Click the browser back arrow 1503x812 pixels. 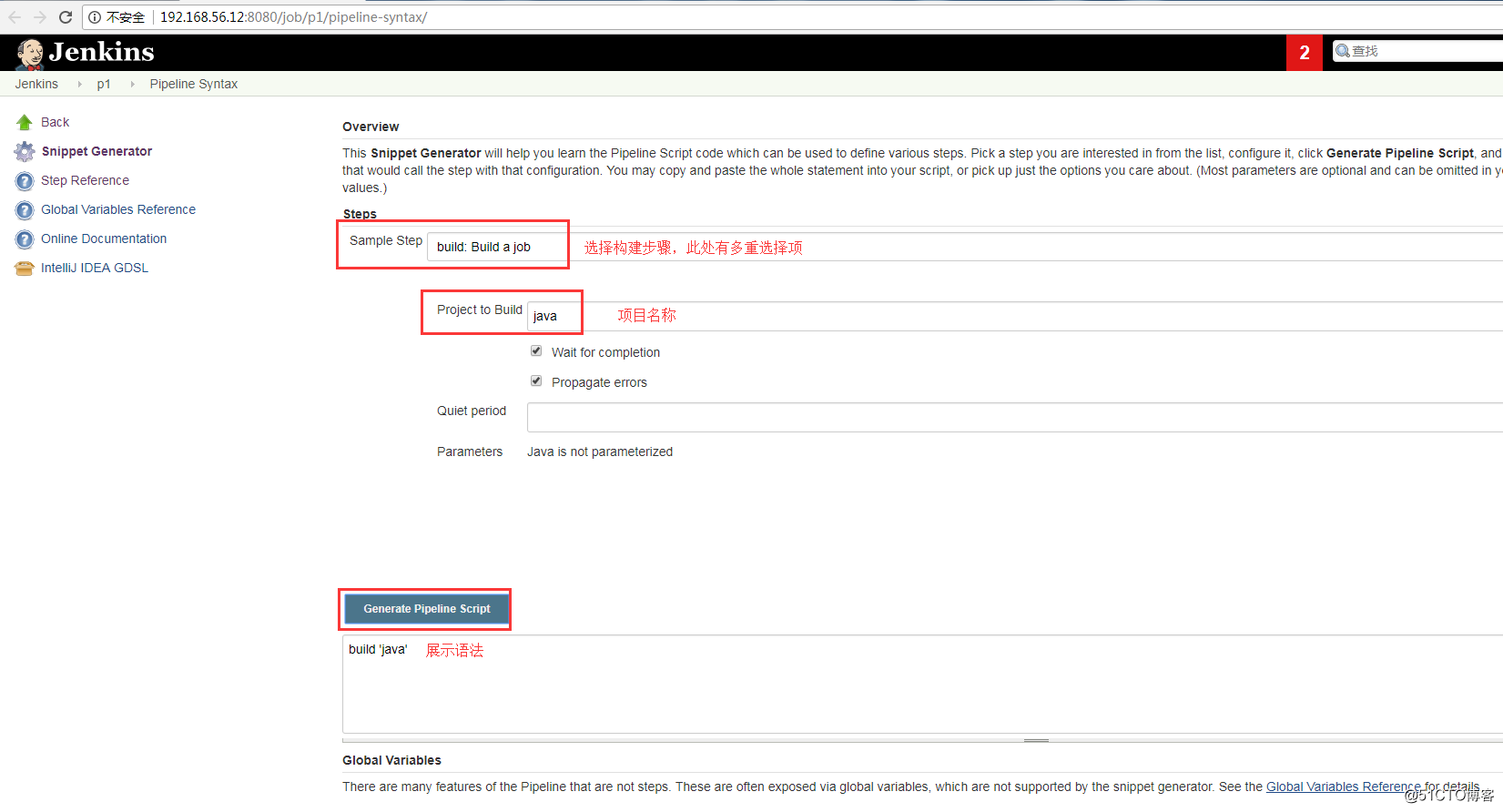pos(15,17)
